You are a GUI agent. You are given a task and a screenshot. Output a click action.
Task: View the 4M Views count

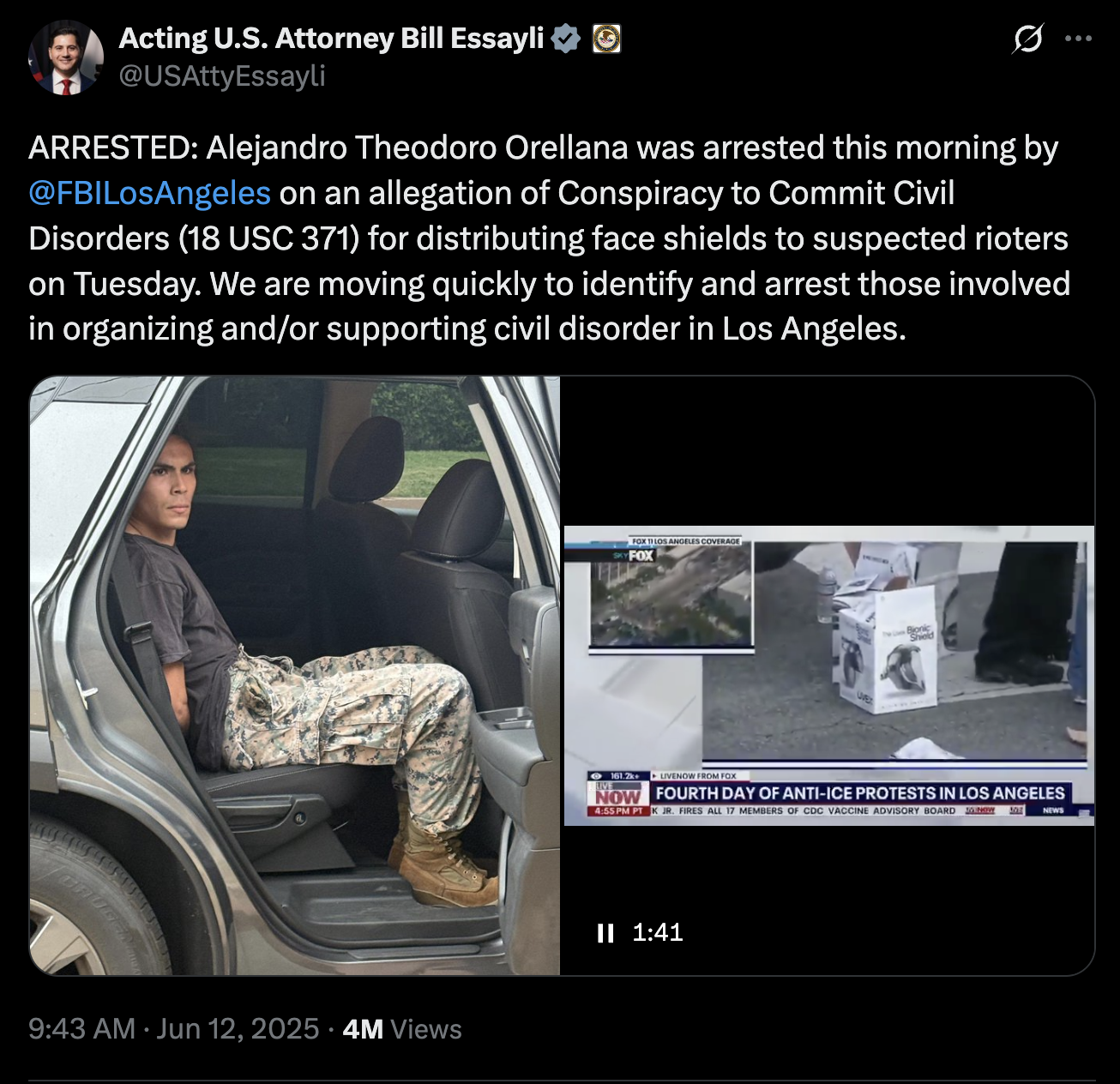click(x=402, y=1028)
